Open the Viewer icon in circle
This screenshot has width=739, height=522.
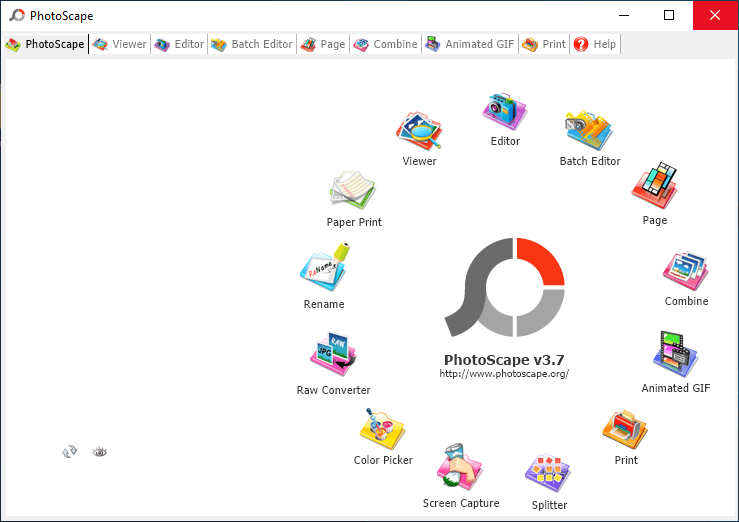419,132
